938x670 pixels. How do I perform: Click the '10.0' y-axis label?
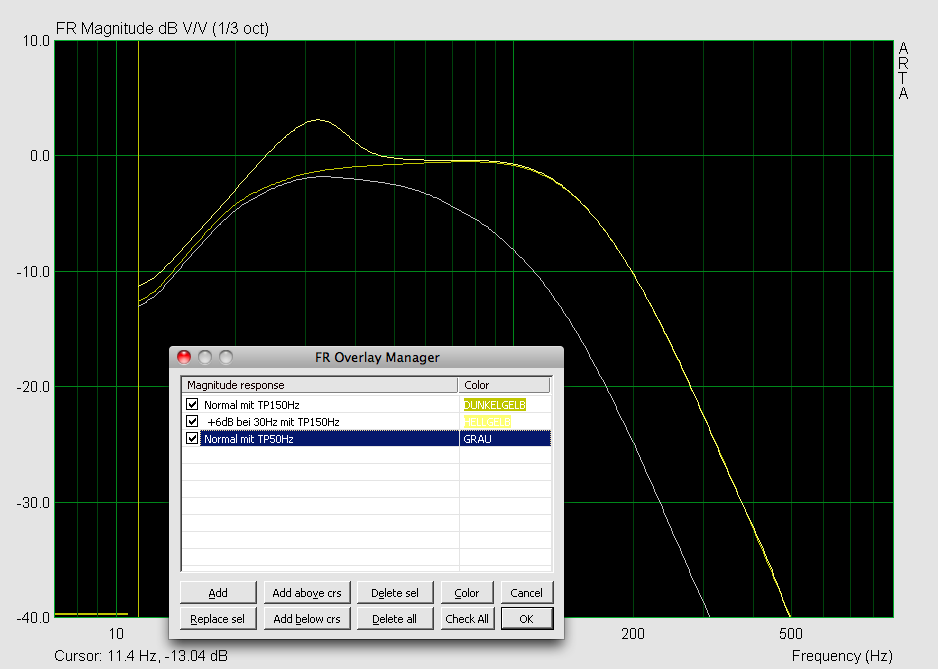(x=36, y=41)
